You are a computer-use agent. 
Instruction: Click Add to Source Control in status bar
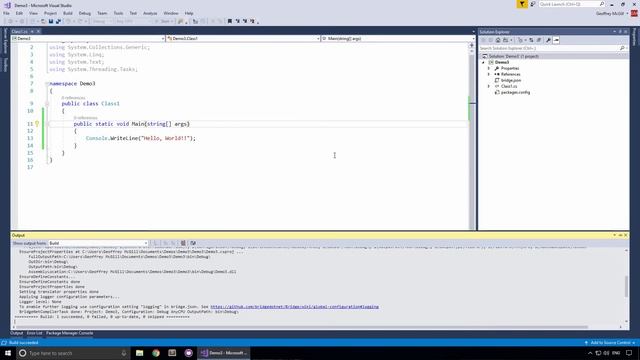point(610,343)
